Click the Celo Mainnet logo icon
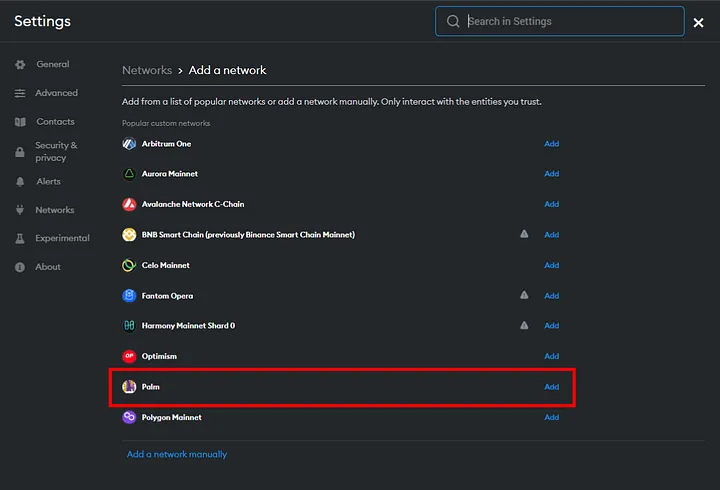The width and height of the screenshot is (720, 490). [x=129, y=266]
